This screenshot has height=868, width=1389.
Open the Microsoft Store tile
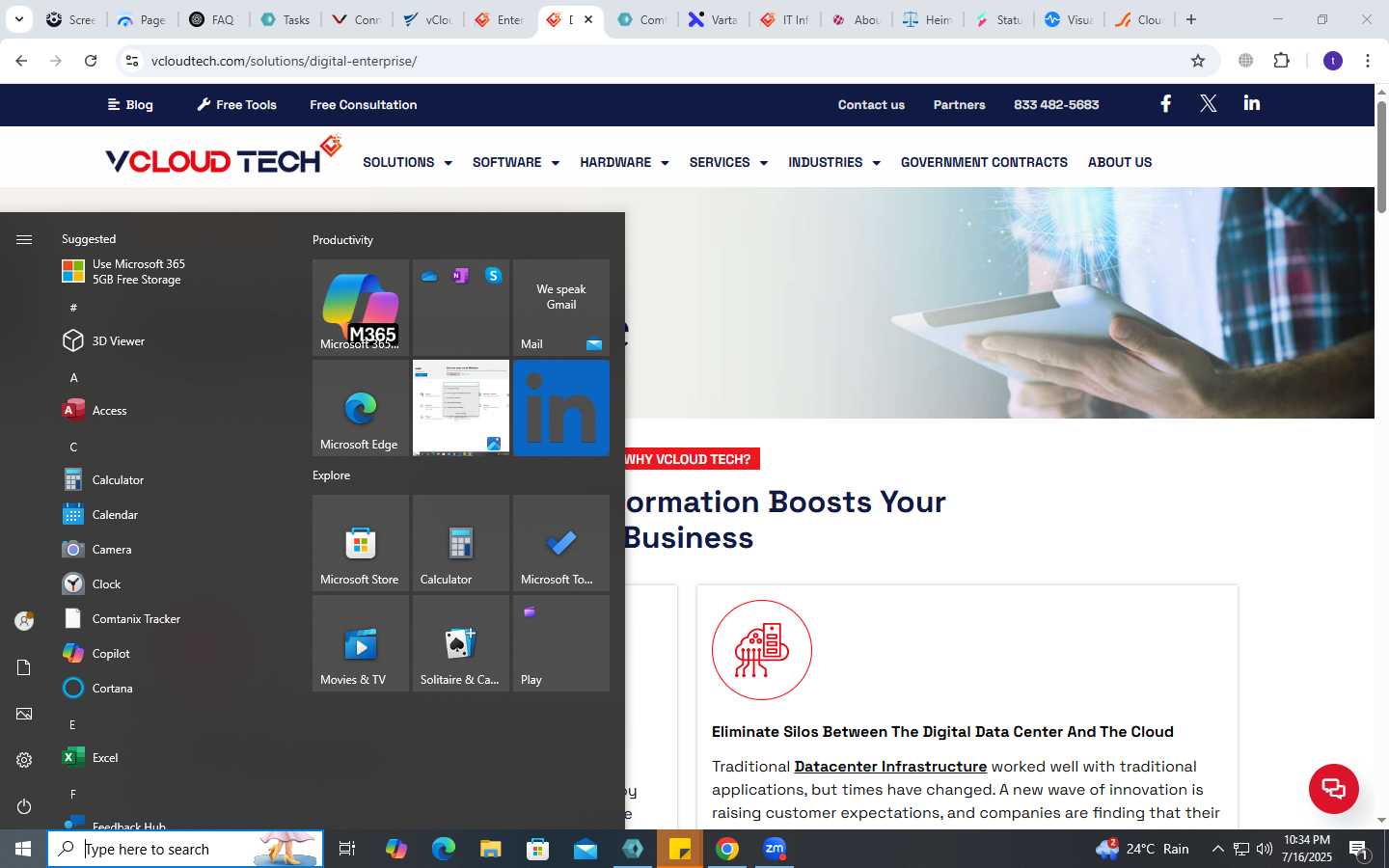361,543
